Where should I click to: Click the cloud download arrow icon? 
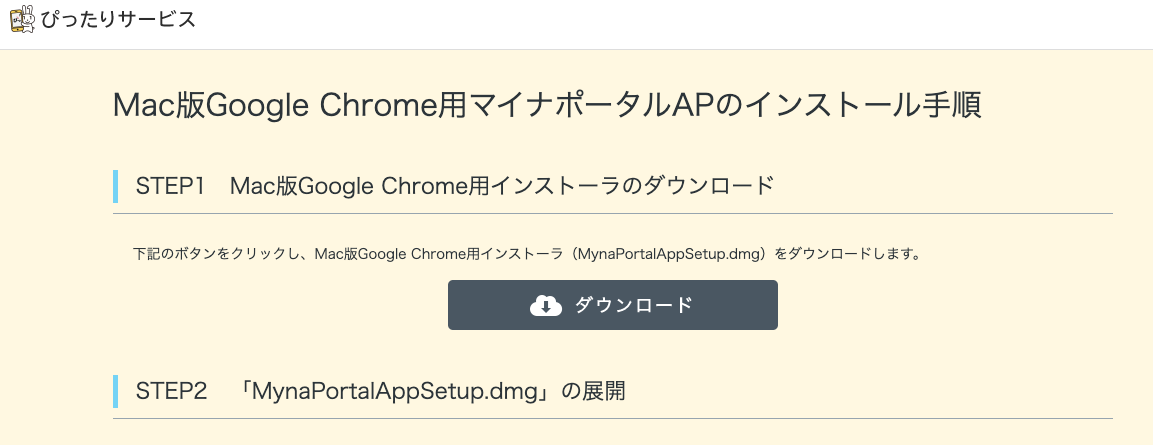coord(546,305)
